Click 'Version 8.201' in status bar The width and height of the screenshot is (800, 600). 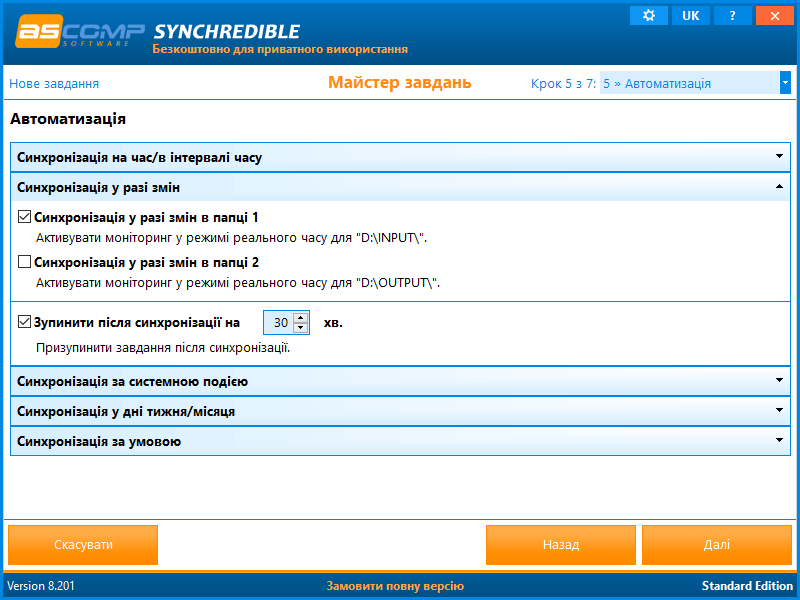(x=41, y=586)
